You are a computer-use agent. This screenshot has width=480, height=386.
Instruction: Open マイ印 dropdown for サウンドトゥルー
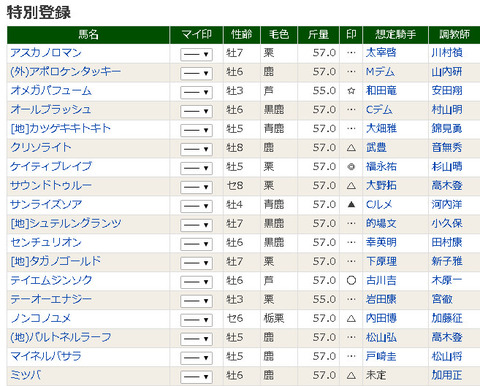(x=196, y=187)
